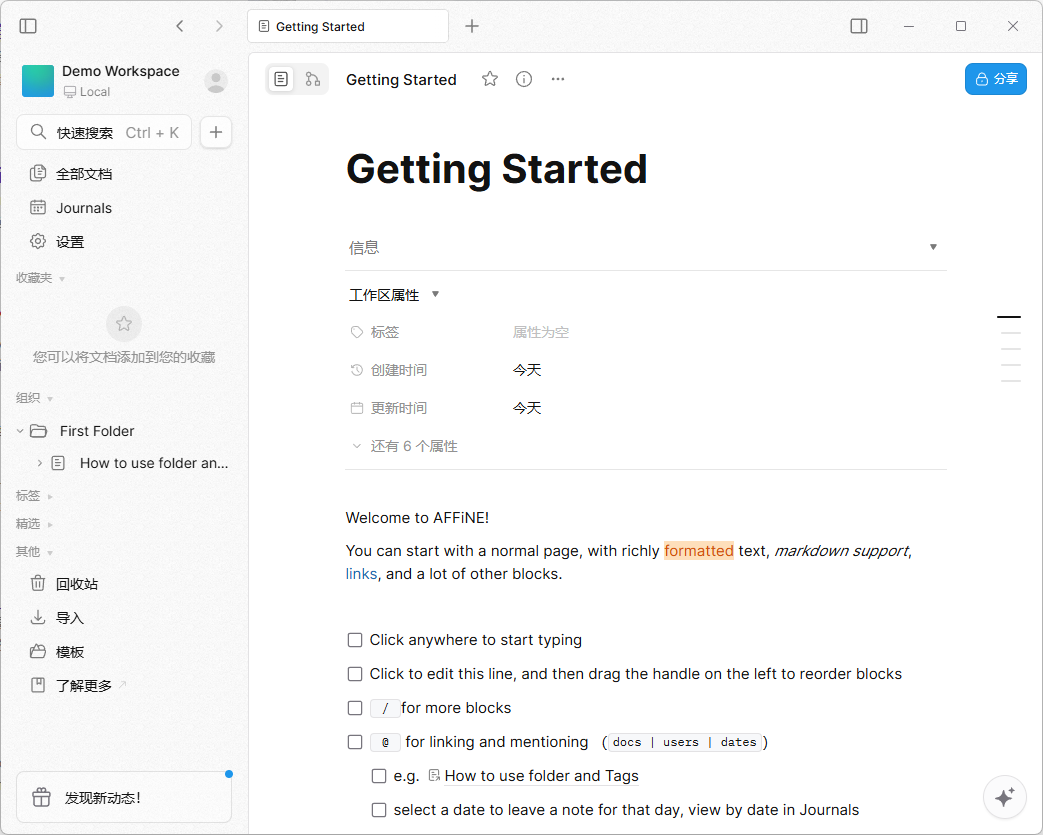Open the AI sparkle assistant button
Image resolution: width=1043 pixels, height=835 pixels.
(x=1005, y=796)
